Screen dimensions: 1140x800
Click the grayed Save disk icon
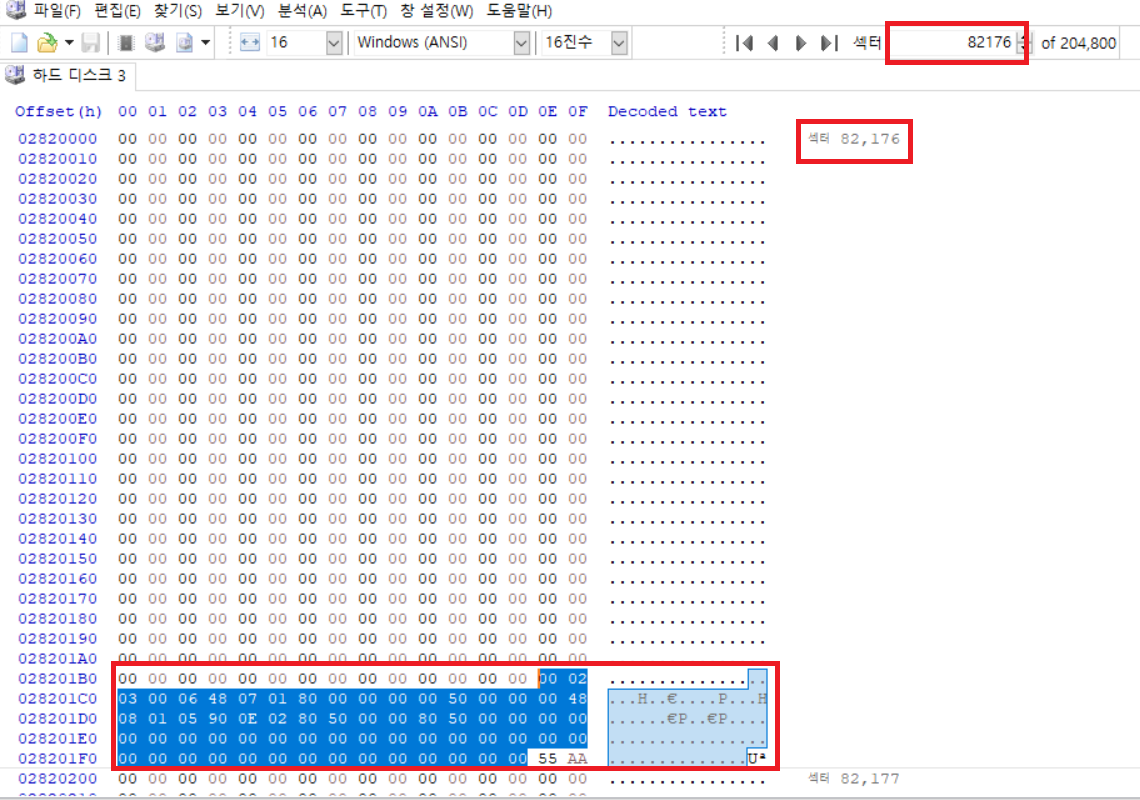(90, 43)
